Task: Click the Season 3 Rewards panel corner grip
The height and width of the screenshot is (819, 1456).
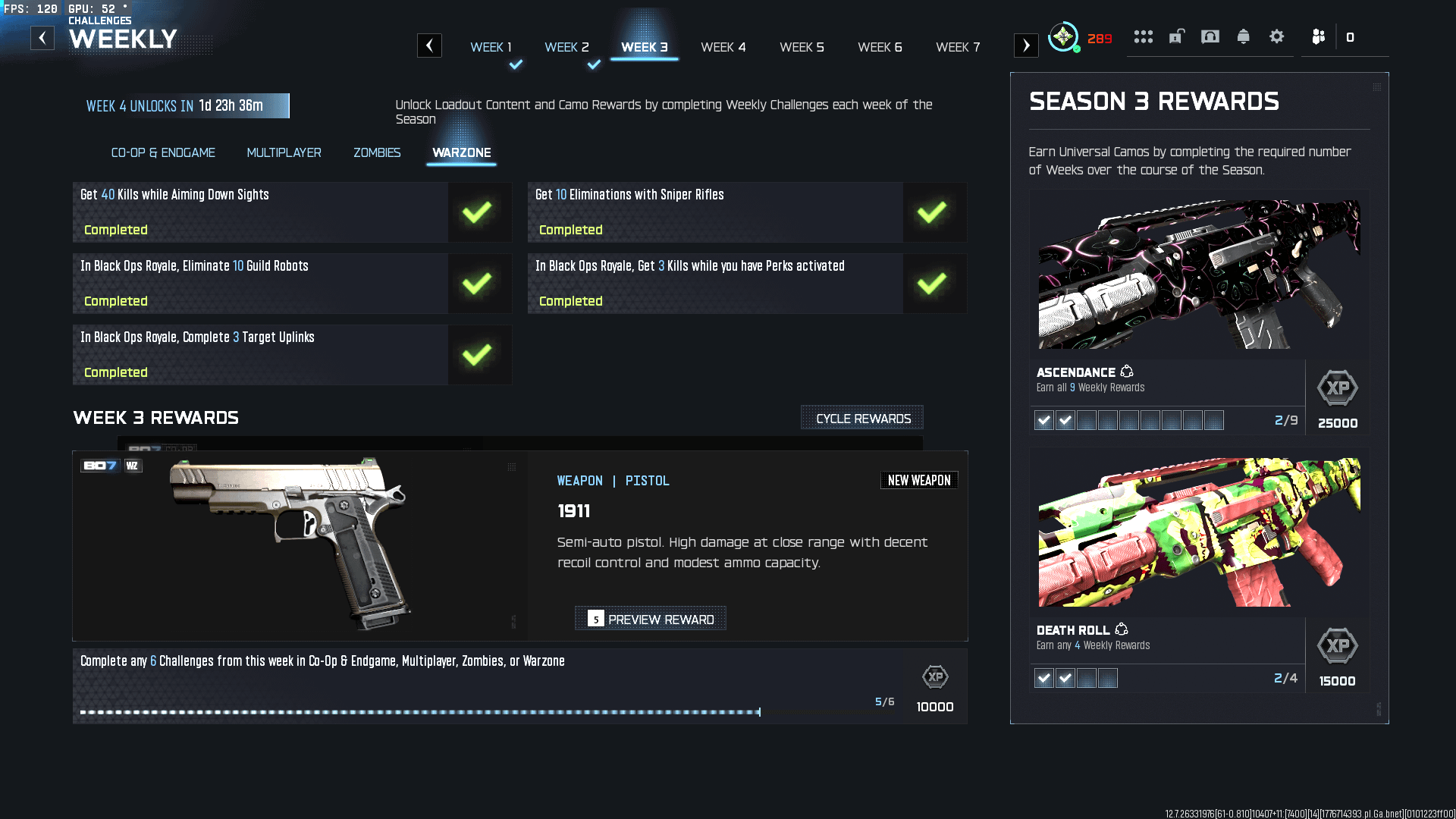Action: pos(1376,87)
